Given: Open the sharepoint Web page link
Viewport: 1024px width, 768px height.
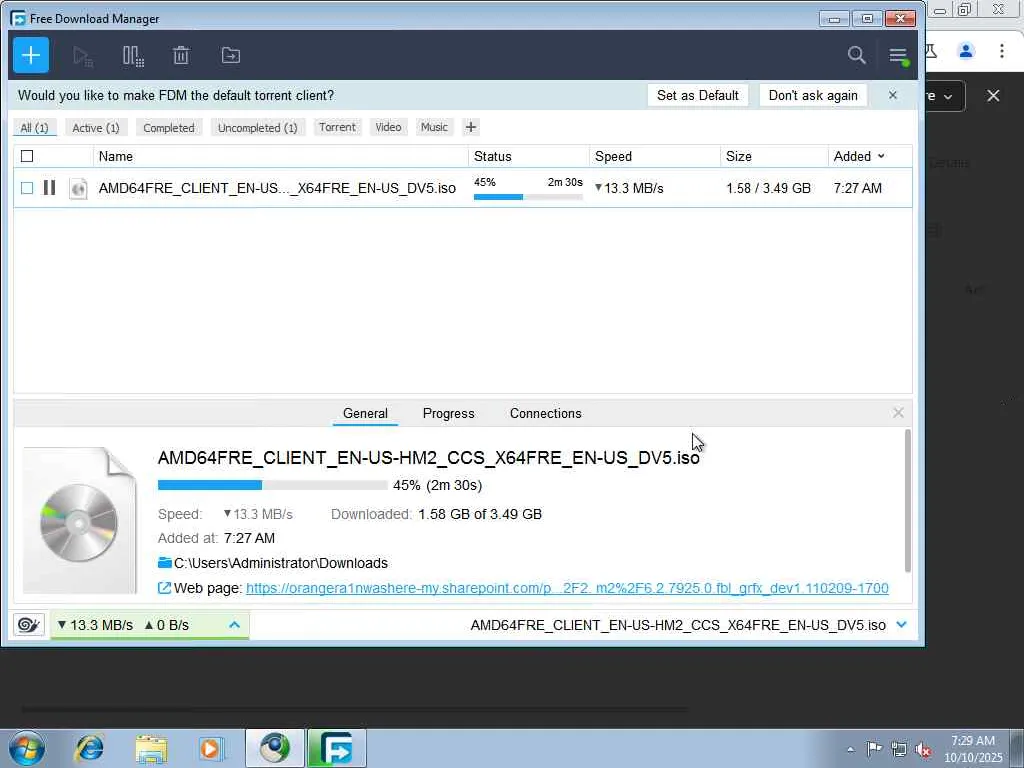Looking at the screenshot, I should tap(567, 588).
